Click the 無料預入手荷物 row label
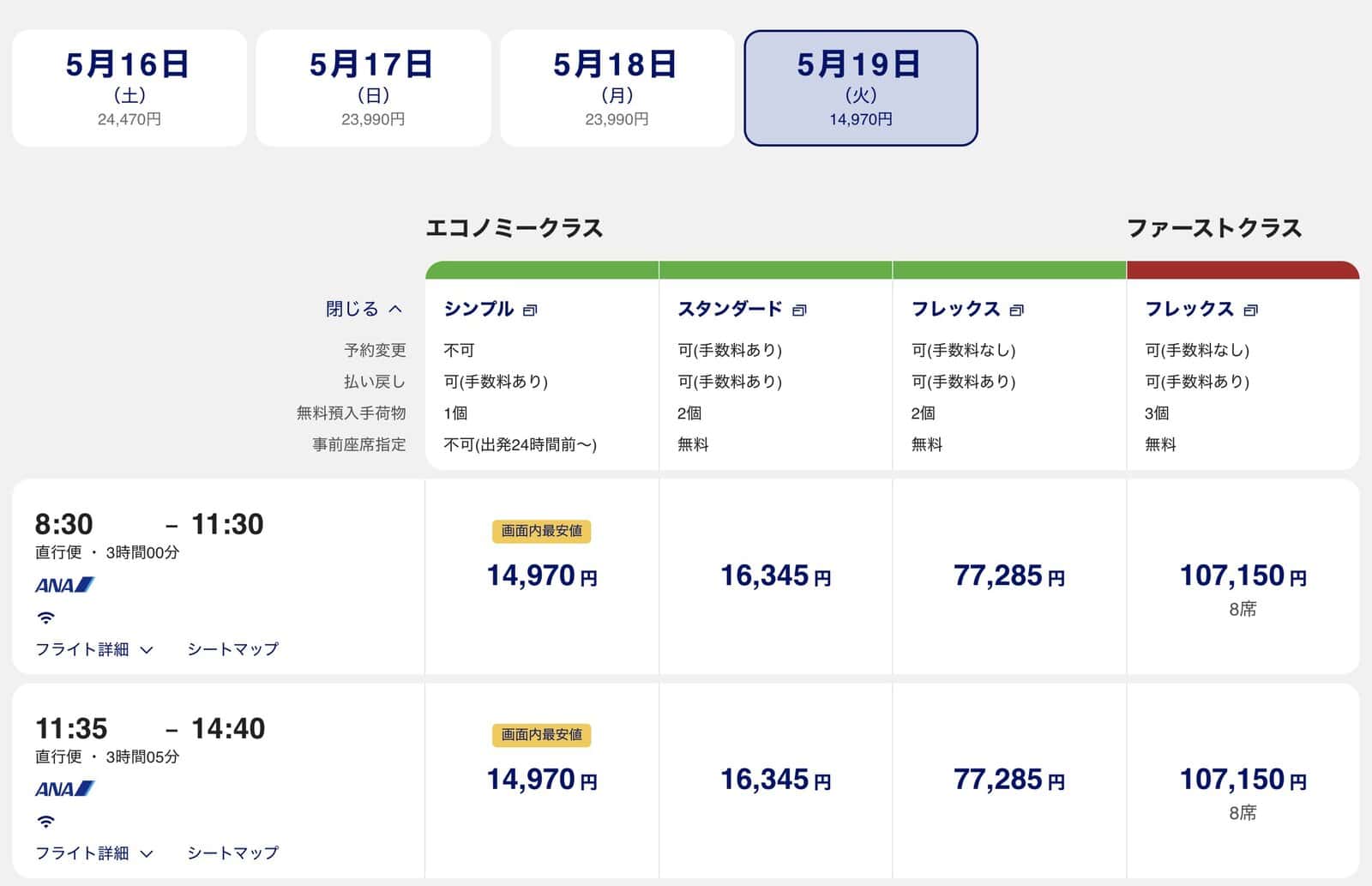 (351, 413)
